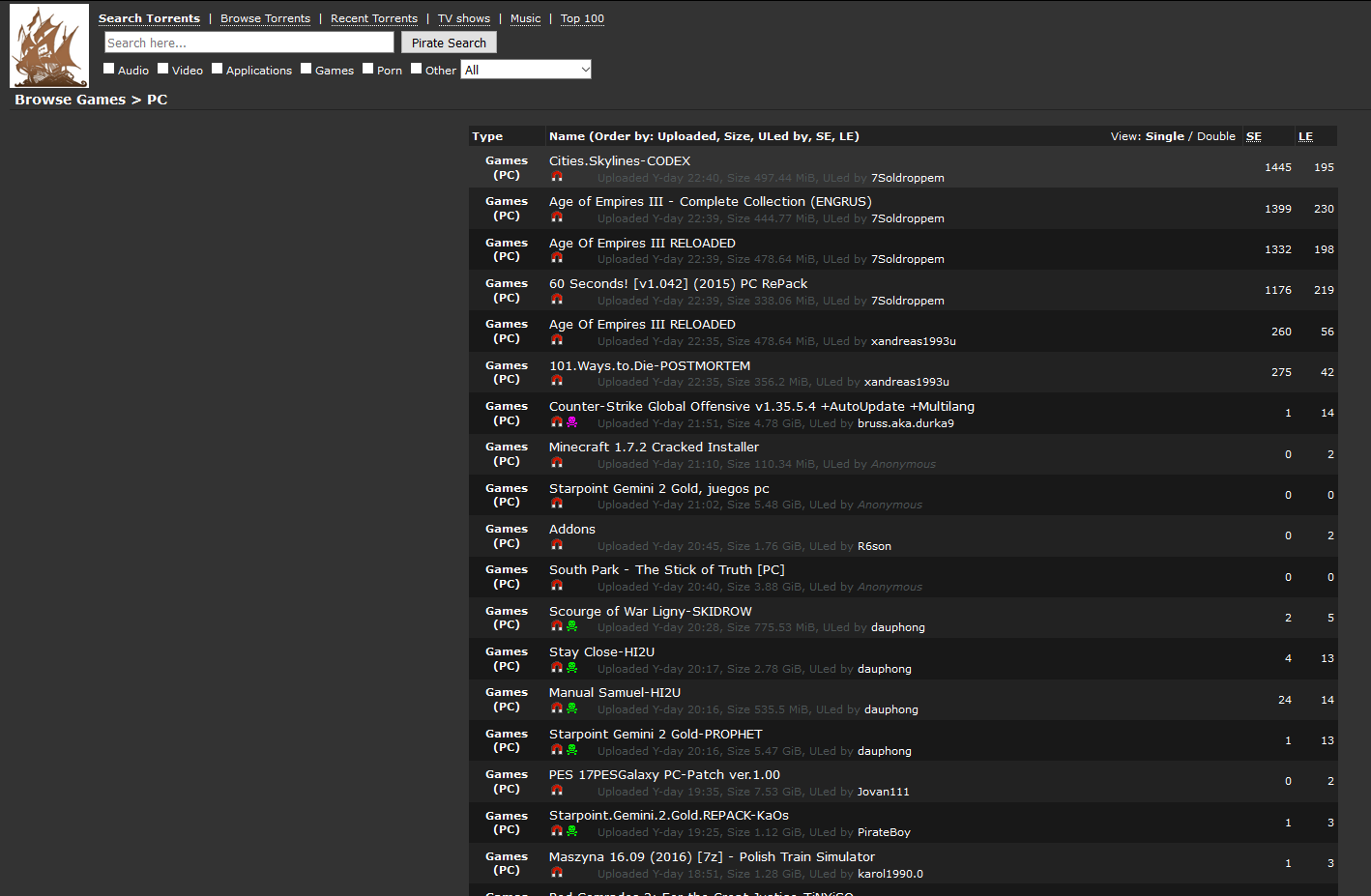Order by Size in Name header

tap(737, 136)
